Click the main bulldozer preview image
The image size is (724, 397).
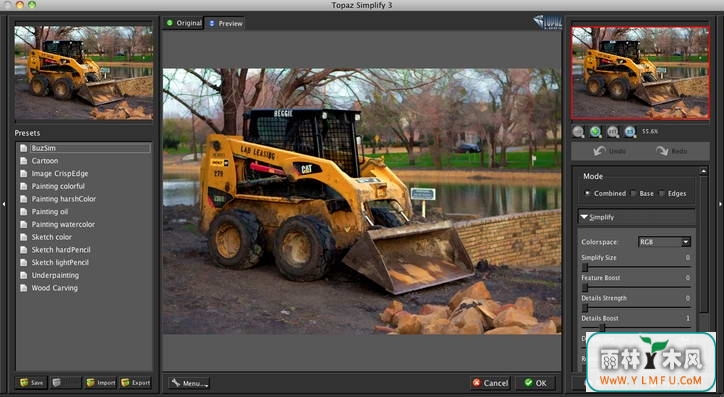coord(362,201)
